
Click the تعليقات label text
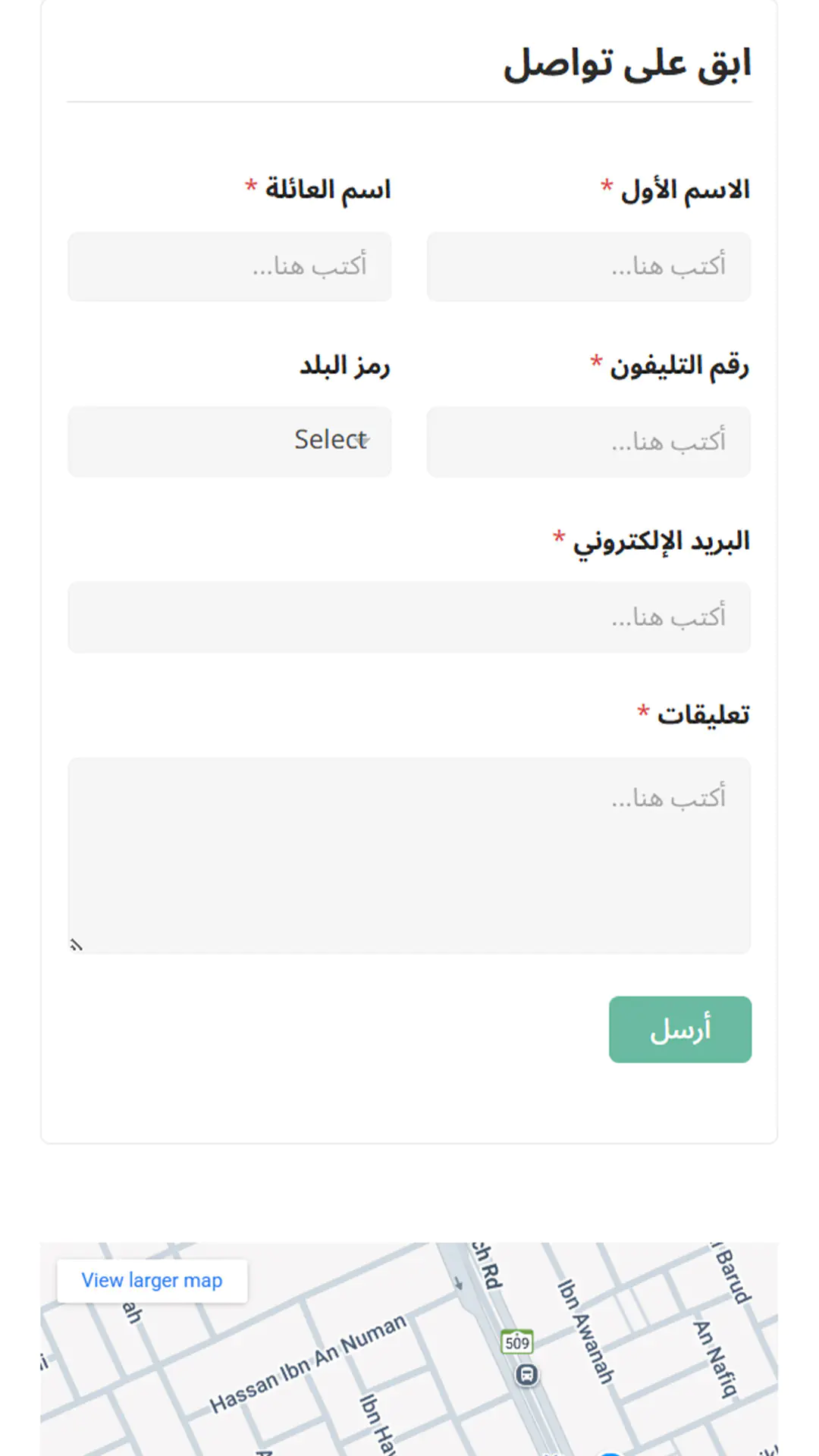coord(703,714)
